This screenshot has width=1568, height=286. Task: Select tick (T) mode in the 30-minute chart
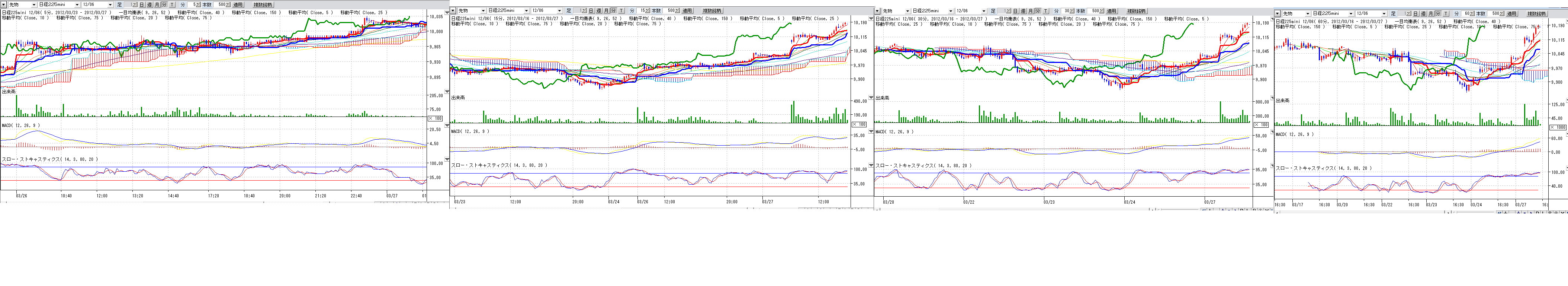(1046, 11)
